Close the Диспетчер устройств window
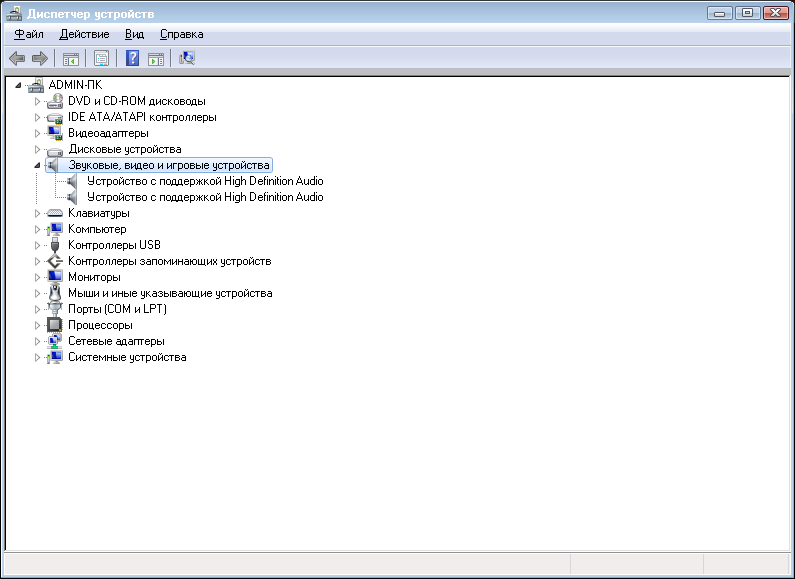 (775, 13)
